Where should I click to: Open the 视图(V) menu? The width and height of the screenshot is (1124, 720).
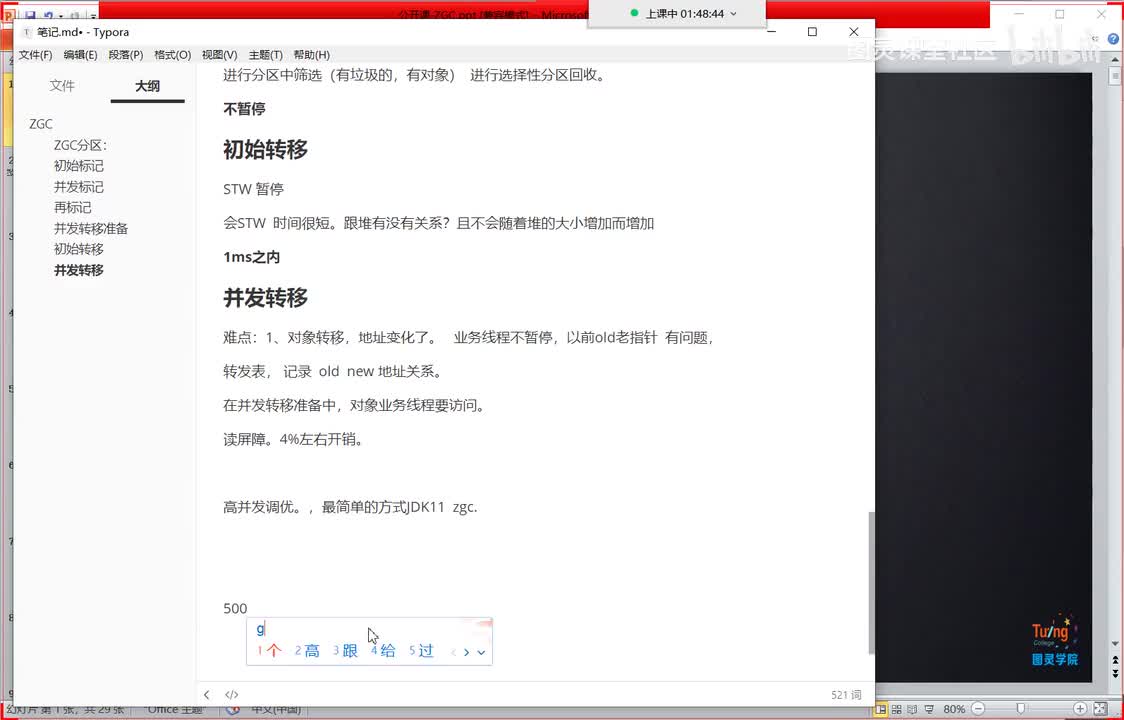pos(219,55)
